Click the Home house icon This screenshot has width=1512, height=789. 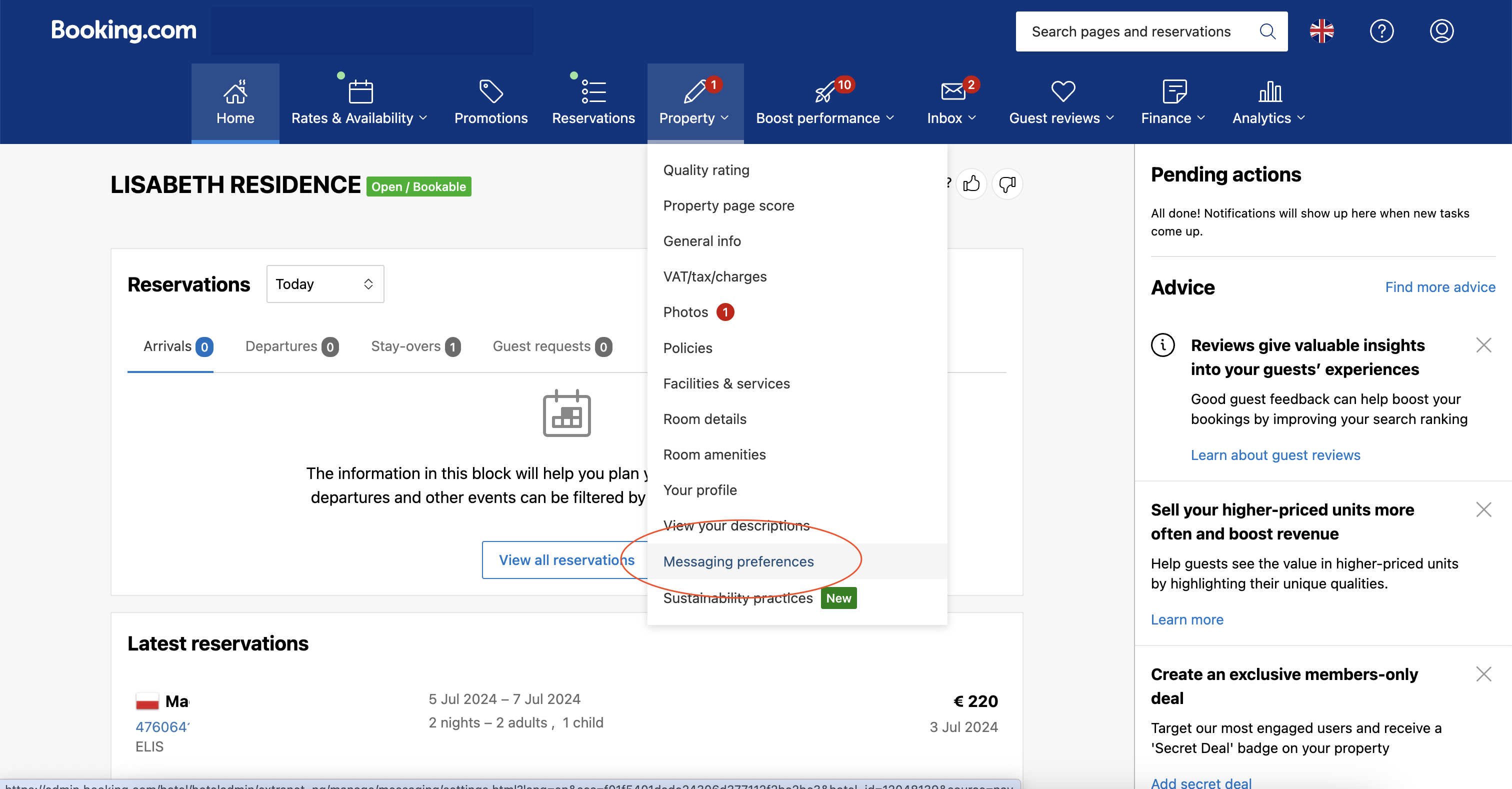coord(235,91)
